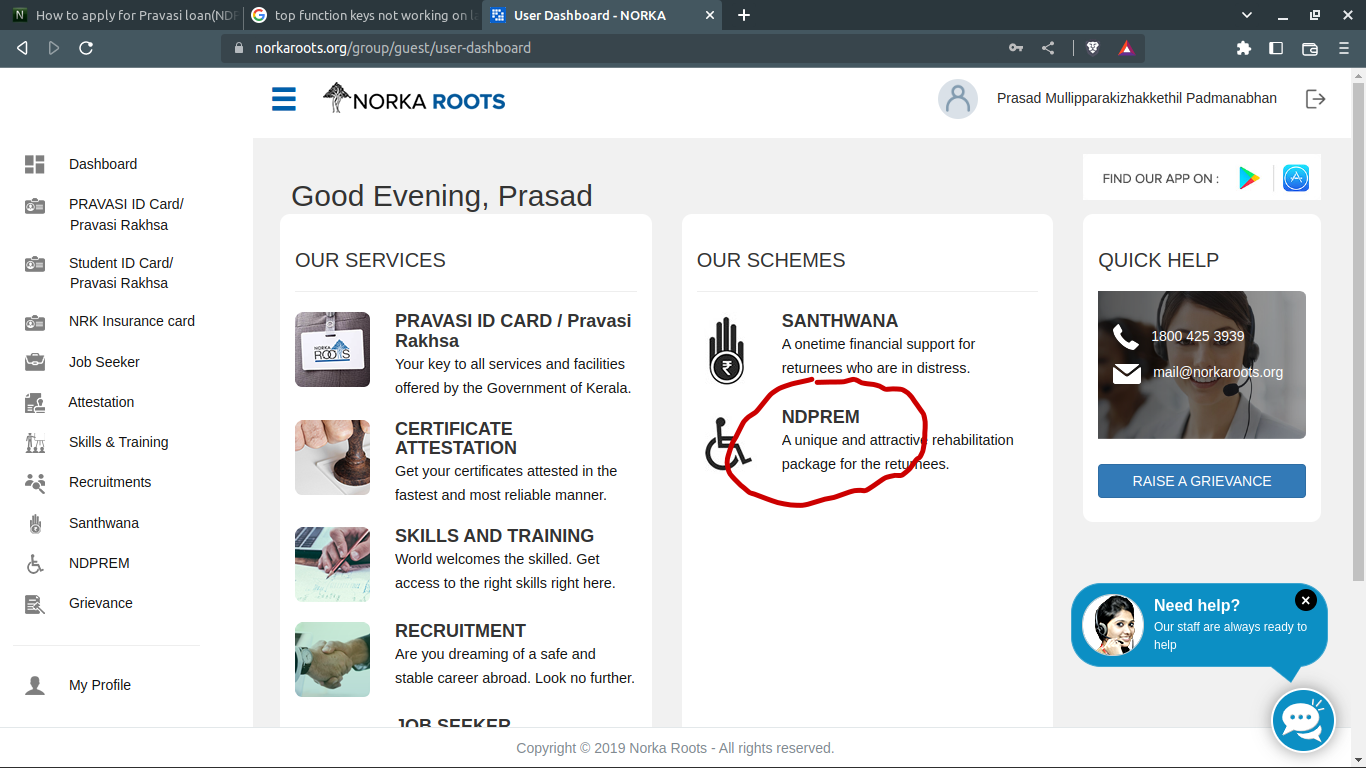Viewport: 1366px width, 768px height.
Task: Open the CERTIFICATE ATTESTATION service link
Action: tap(456, 438)
